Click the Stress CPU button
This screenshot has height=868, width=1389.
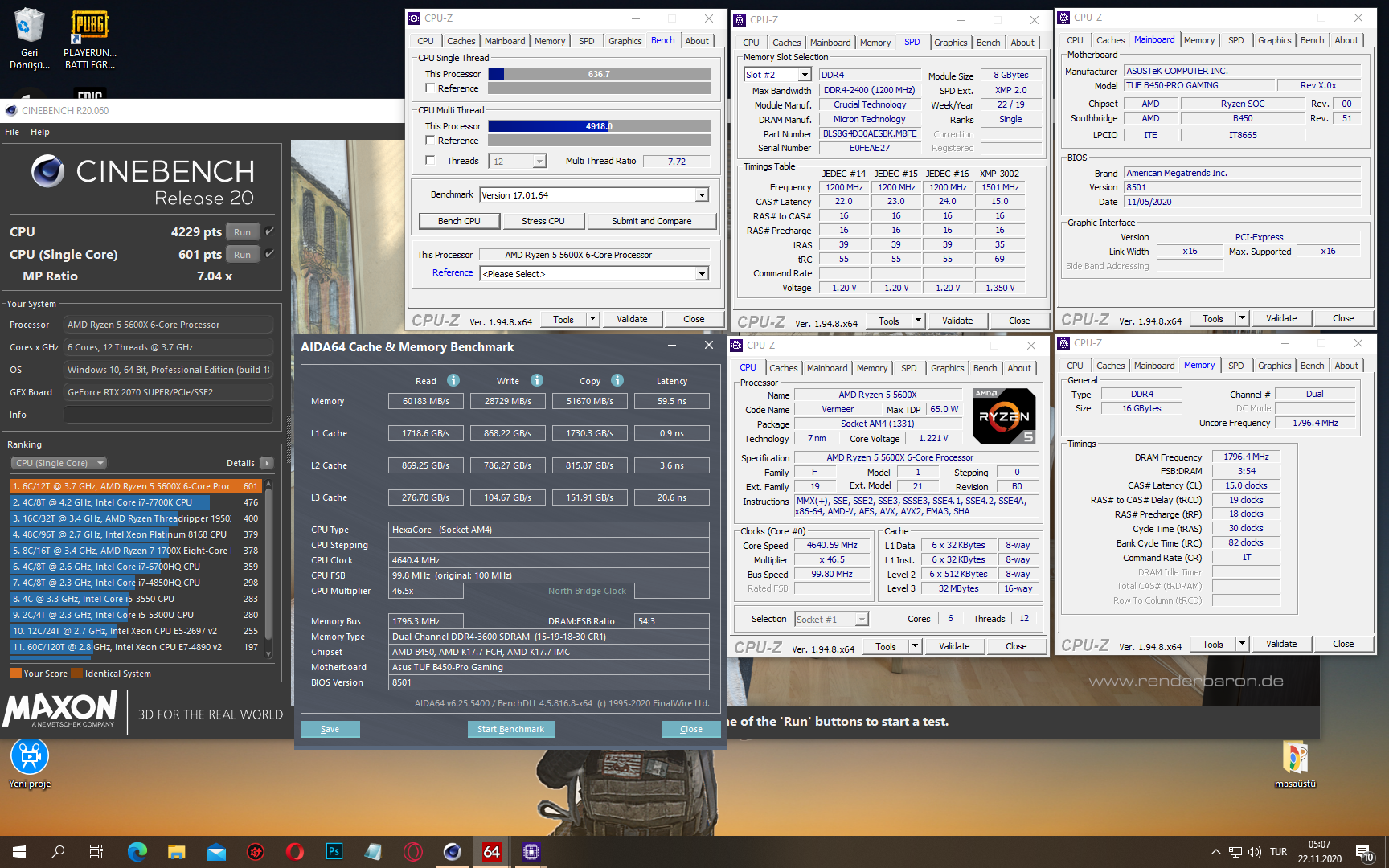click(x=543, y=221)
